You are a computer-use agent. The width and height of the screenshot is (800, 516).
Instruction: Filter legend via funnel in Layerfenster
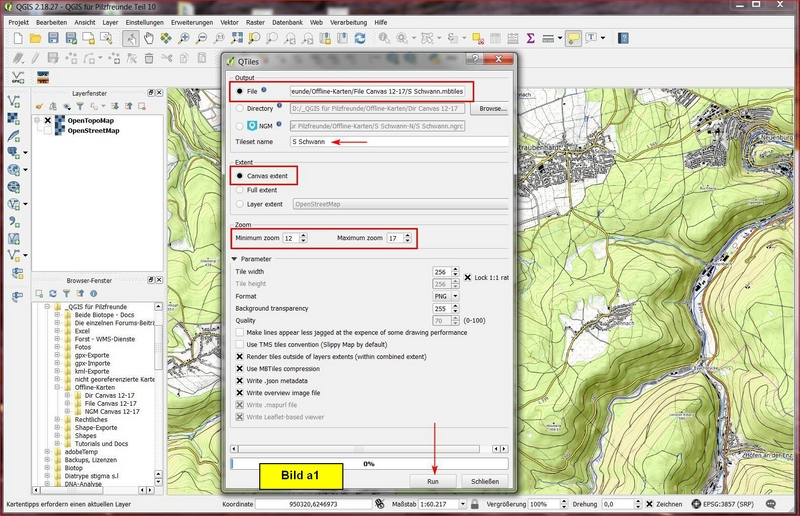point(80,106)
